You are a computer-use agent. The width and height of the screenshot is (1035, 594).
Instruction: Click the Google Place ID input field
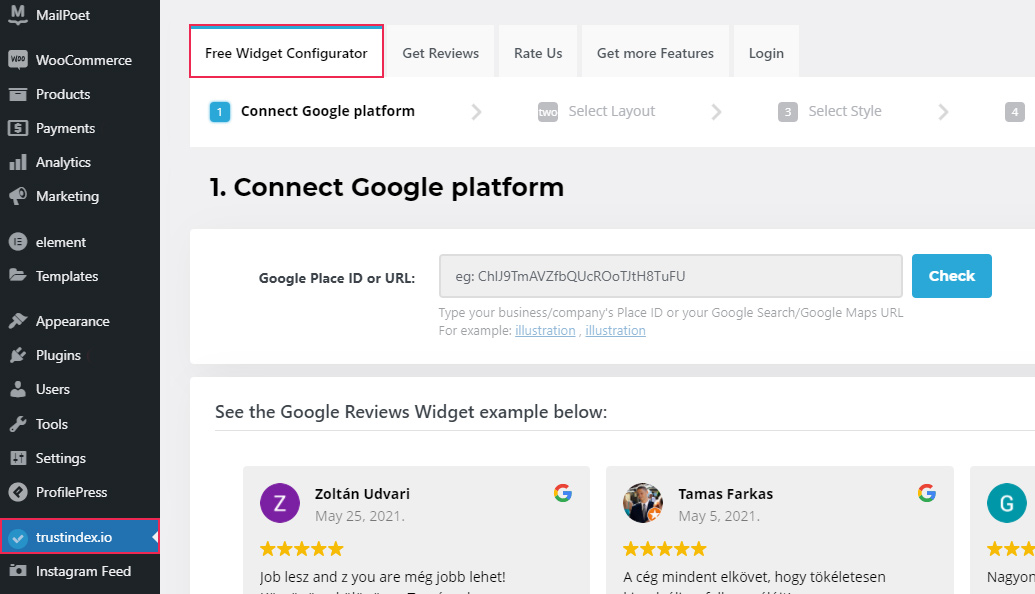click(671, 276)
